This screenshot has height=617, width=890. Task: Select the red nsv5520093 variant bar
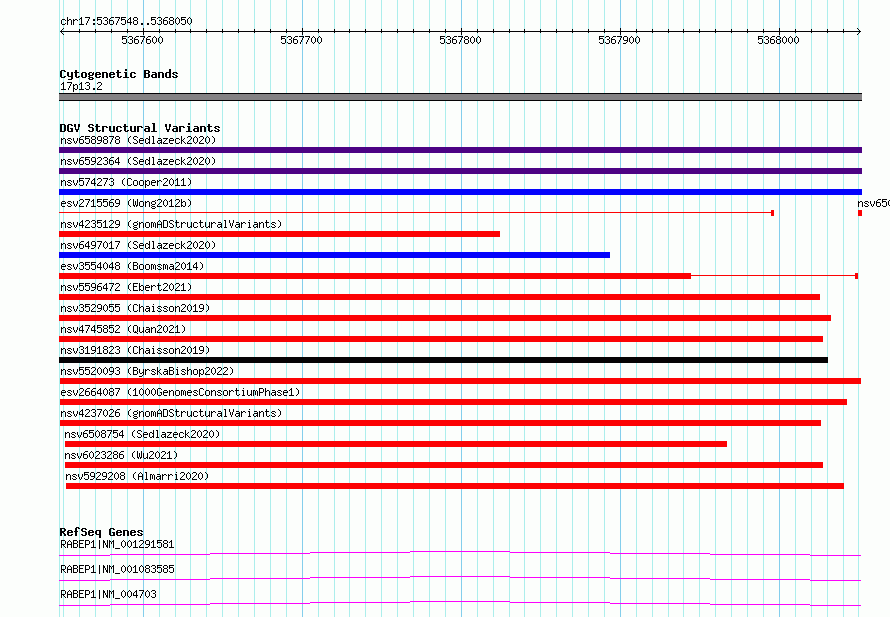460,381
